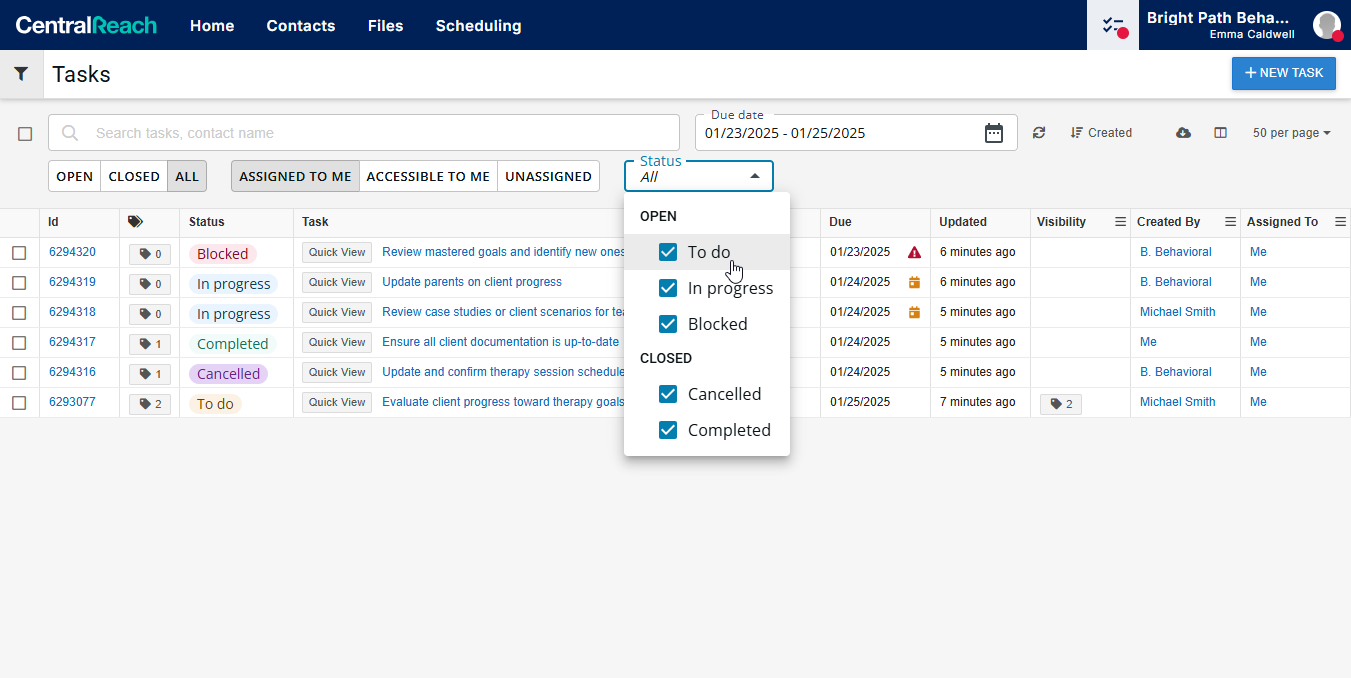1351x678 pixels.
Task: Open Assigned To column menu icon
Action: click(1340, 222)
